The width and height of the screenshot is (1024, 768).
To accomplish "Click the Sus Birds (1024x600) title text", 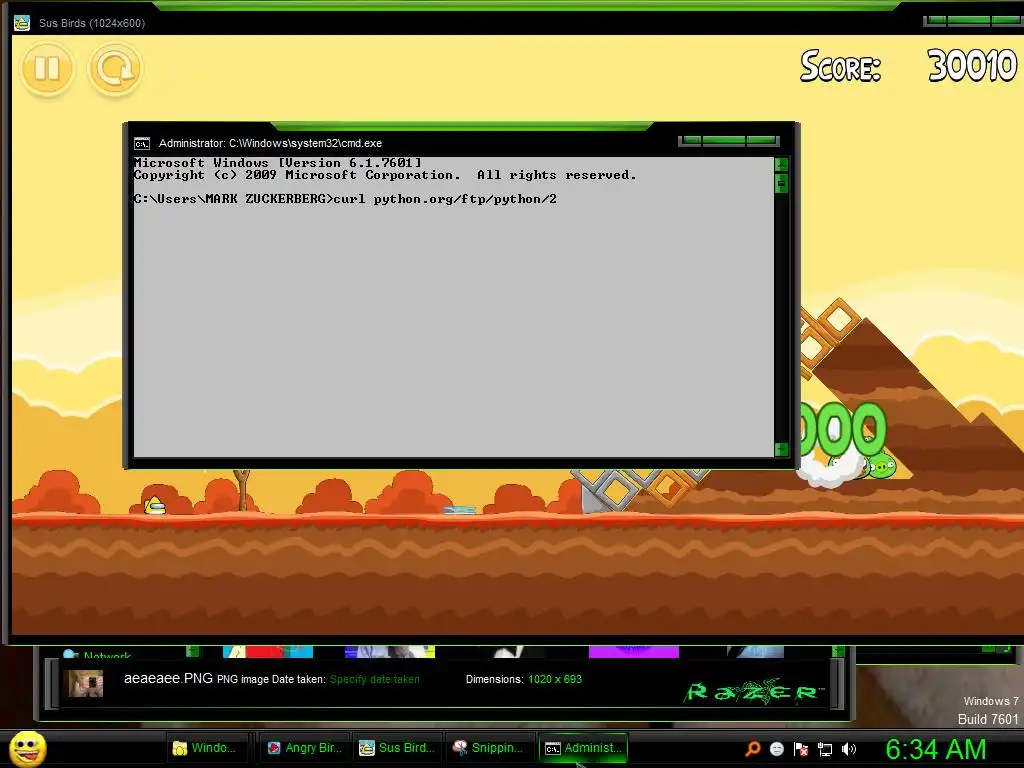I will tap(92, 23).
